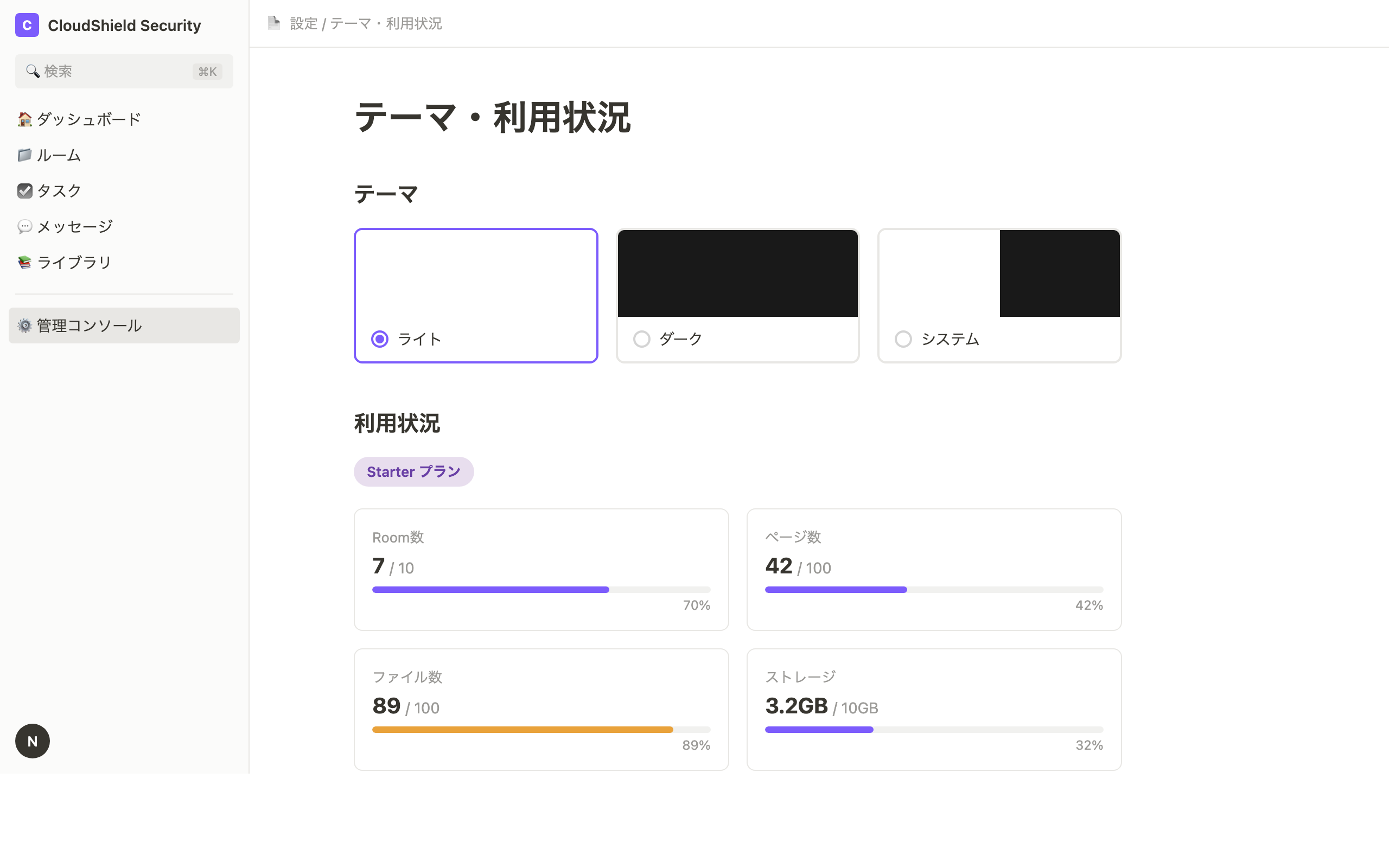Click the Starter プラン badge
The width and height of the screenshot is (1389, 868).
pyautogui.click(x=414, y=471)
